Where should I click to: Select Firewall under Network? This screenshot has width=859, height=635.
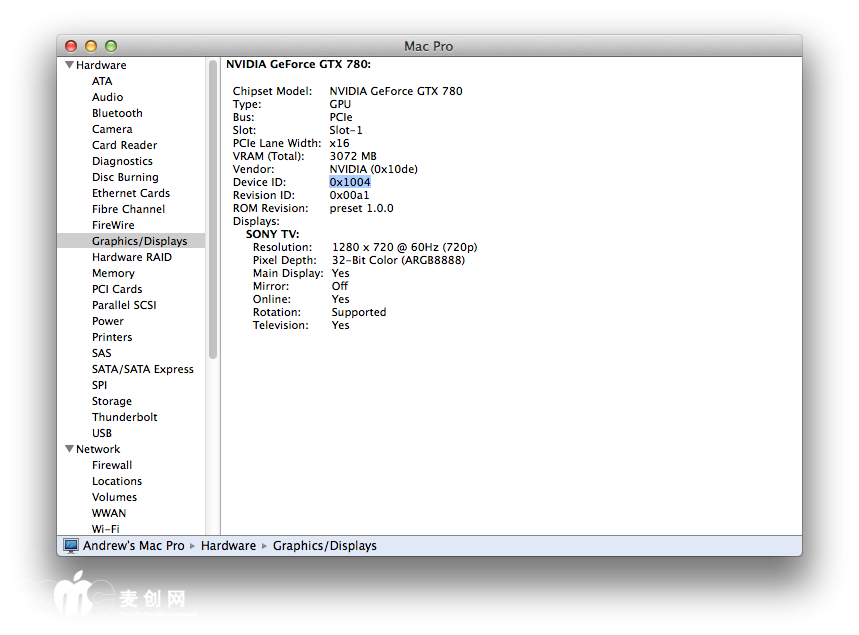(x=112, y=465)
